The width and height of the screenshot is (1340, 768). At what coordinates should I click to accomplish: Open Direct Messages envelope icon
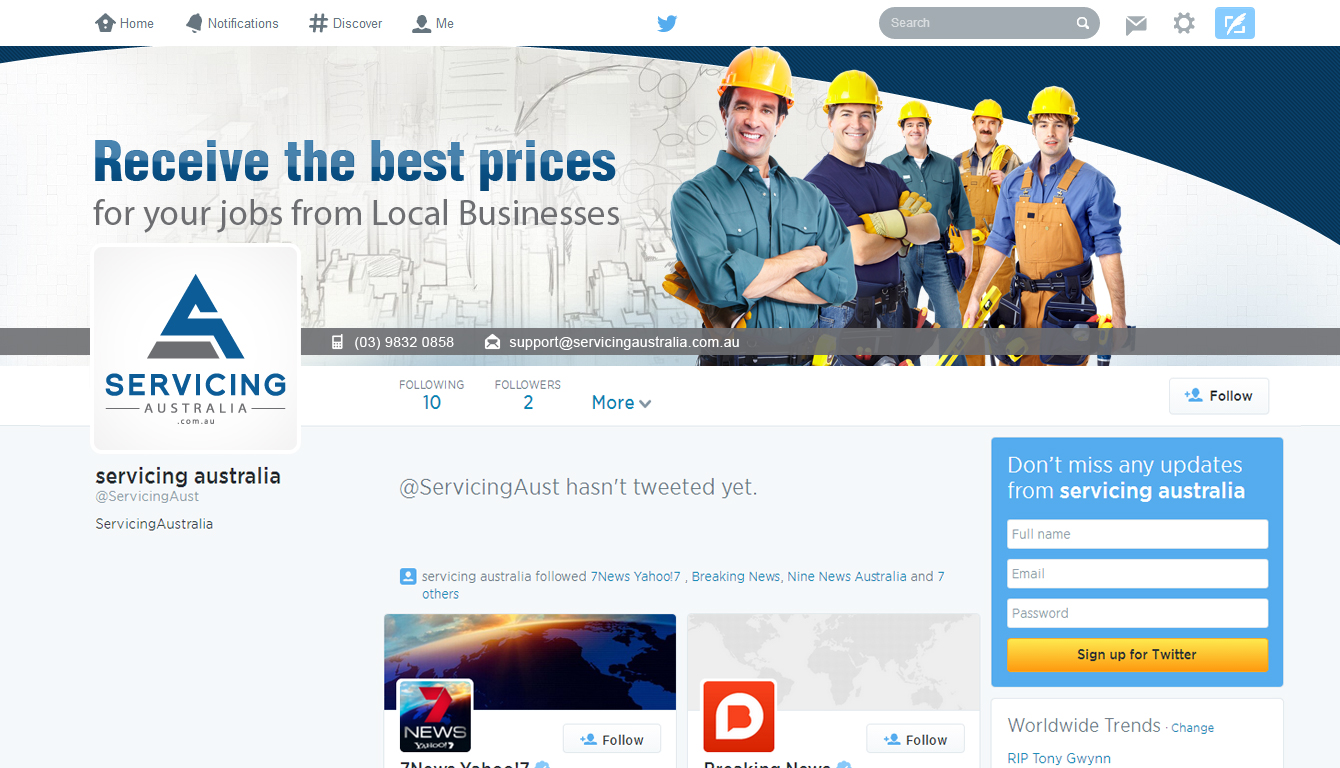coord(1135,23)
